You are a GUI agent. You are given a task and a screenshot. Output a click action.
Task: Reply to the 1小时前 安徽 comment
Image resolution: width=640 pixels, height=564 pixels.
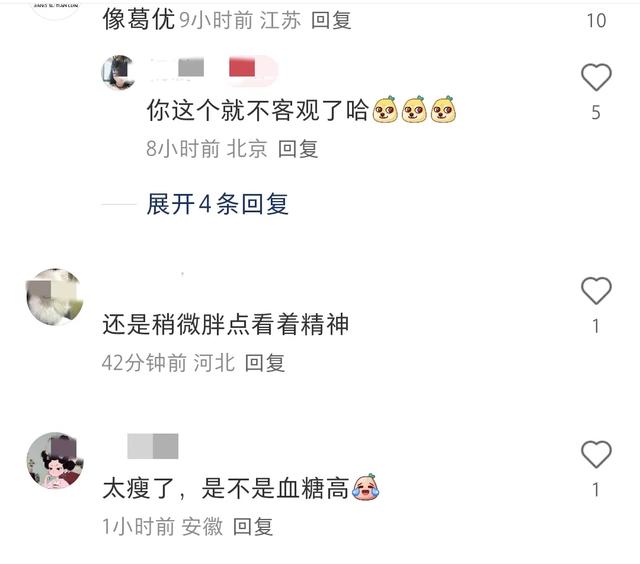(253, 526)
